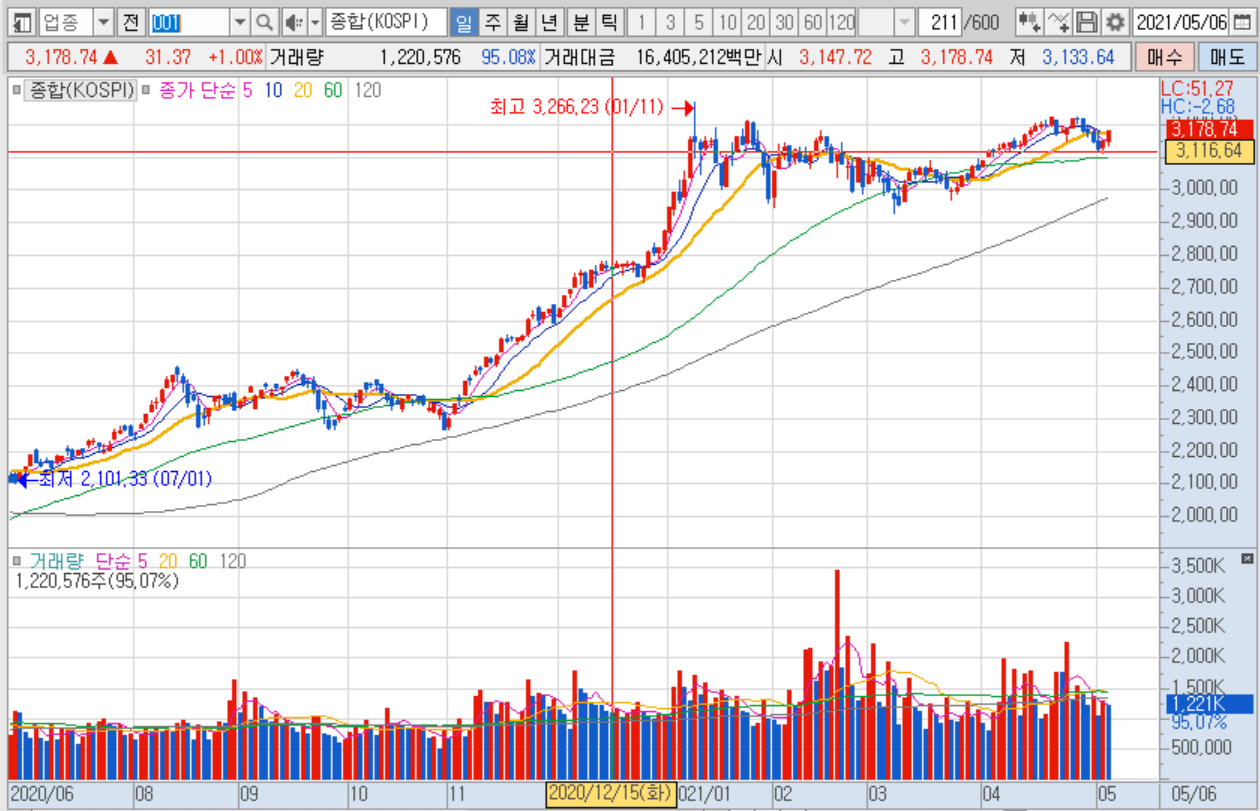The image size is (1260, 811).
Task: Click the 종가 단순 moving average label
Action: (195, 91)
